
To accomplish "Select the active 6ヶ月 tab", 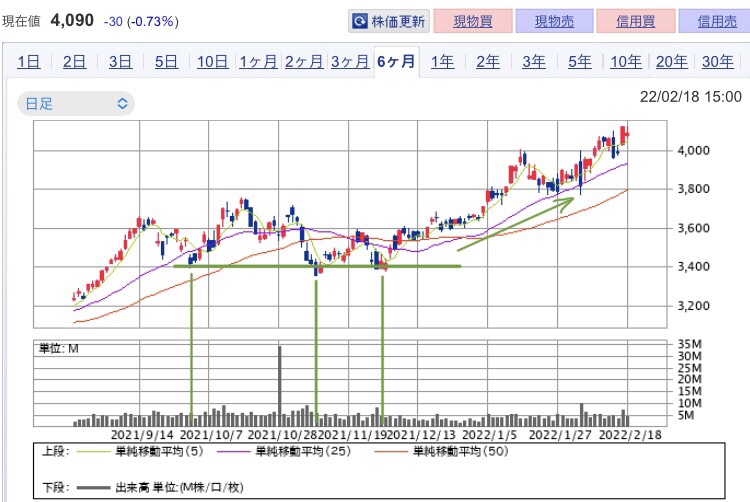I will coord(396,62).
